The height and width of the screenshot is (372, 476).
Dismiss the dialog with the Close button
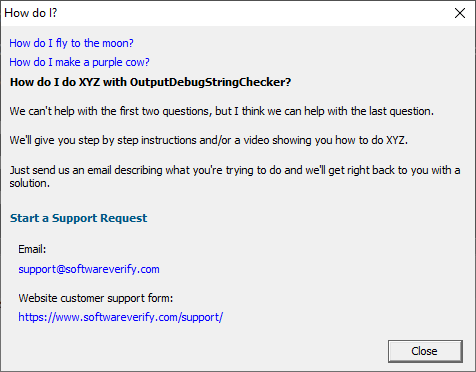pyautogui.click(x=425, y=351)
